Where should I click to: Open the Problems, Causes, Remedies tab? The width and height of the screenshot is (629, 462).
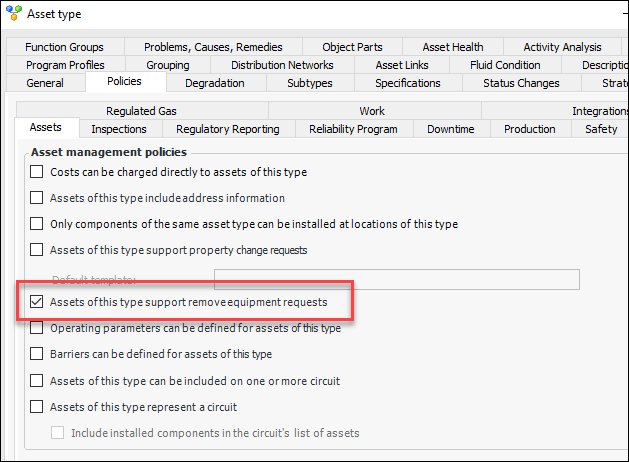pyautogui.click(x=213, y=47)
